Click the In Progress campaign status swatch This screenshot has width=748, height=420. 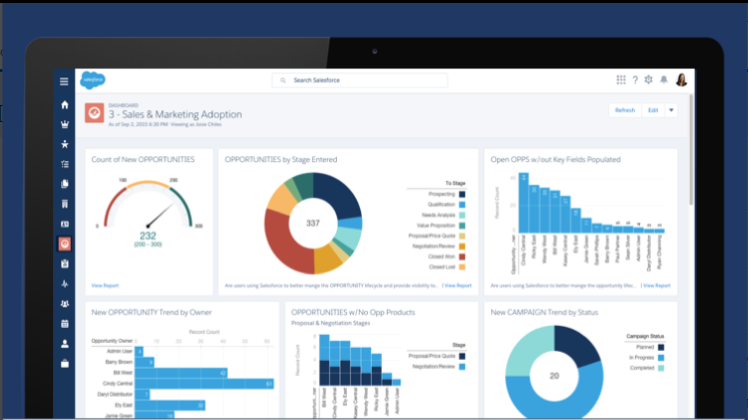[x=661, y=357]
